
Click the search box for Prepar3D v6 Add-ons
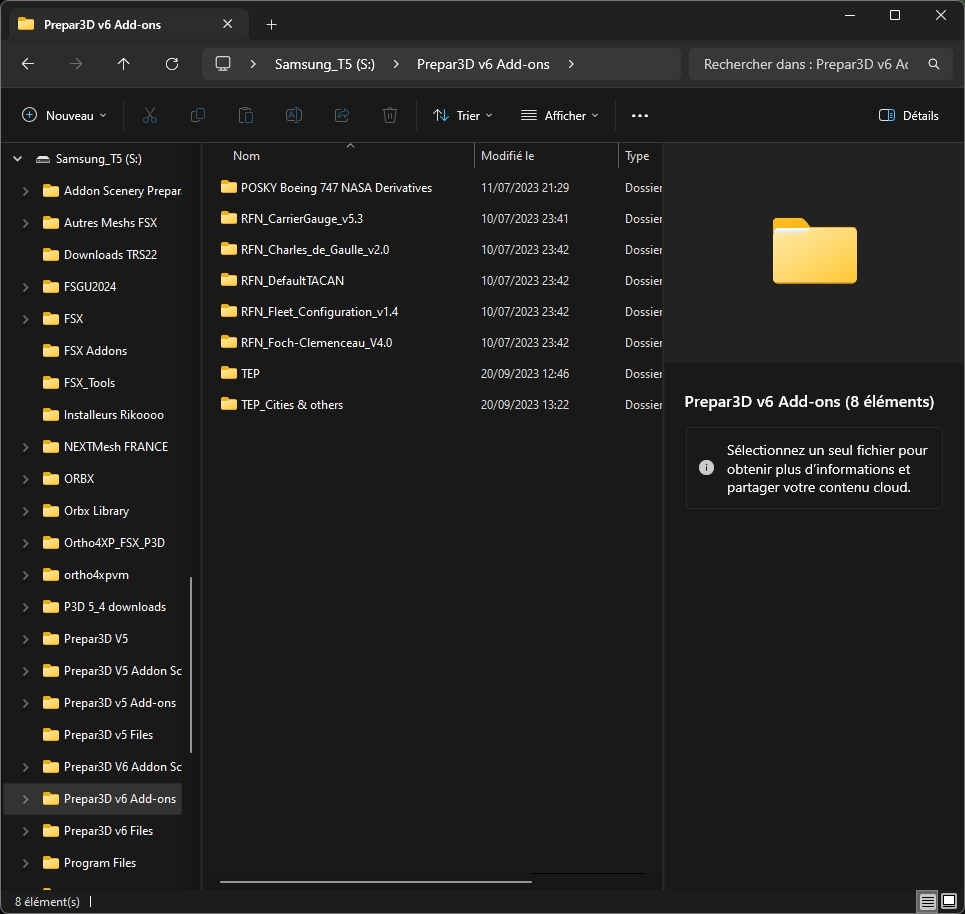pyautogui.click(x=806, y=64)
